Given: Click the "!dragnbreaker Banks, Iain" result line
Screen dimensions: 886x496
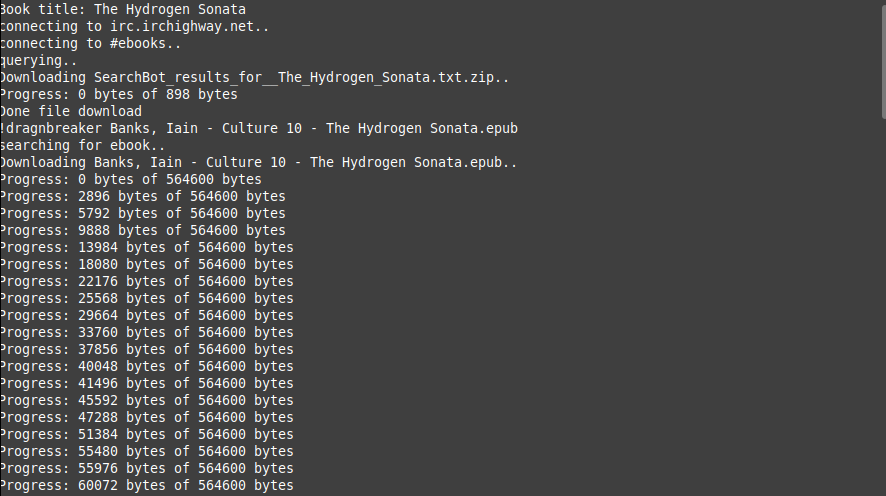Looking at the screenshot, I should click(x=258, y=128).
